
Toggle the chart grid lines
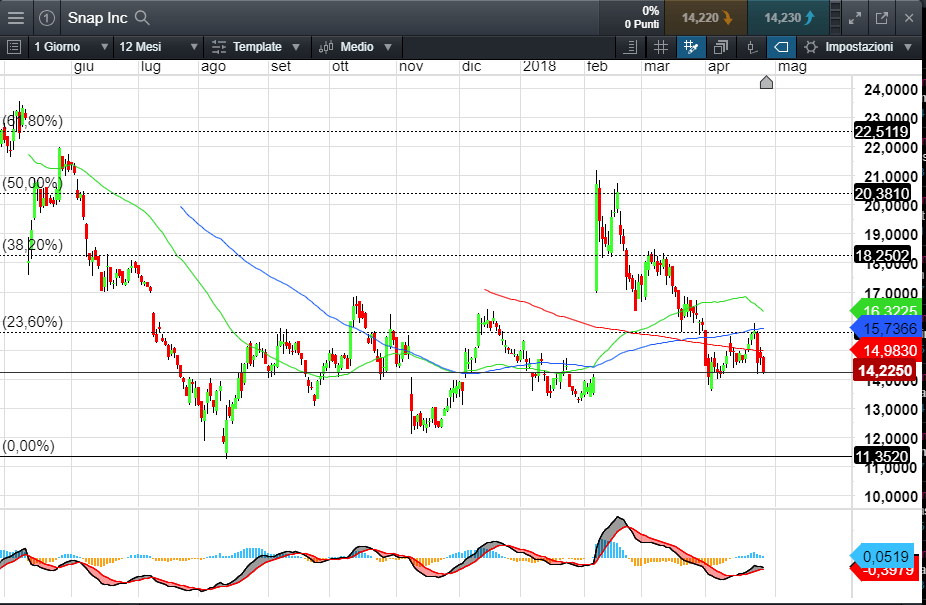[660, 47]
